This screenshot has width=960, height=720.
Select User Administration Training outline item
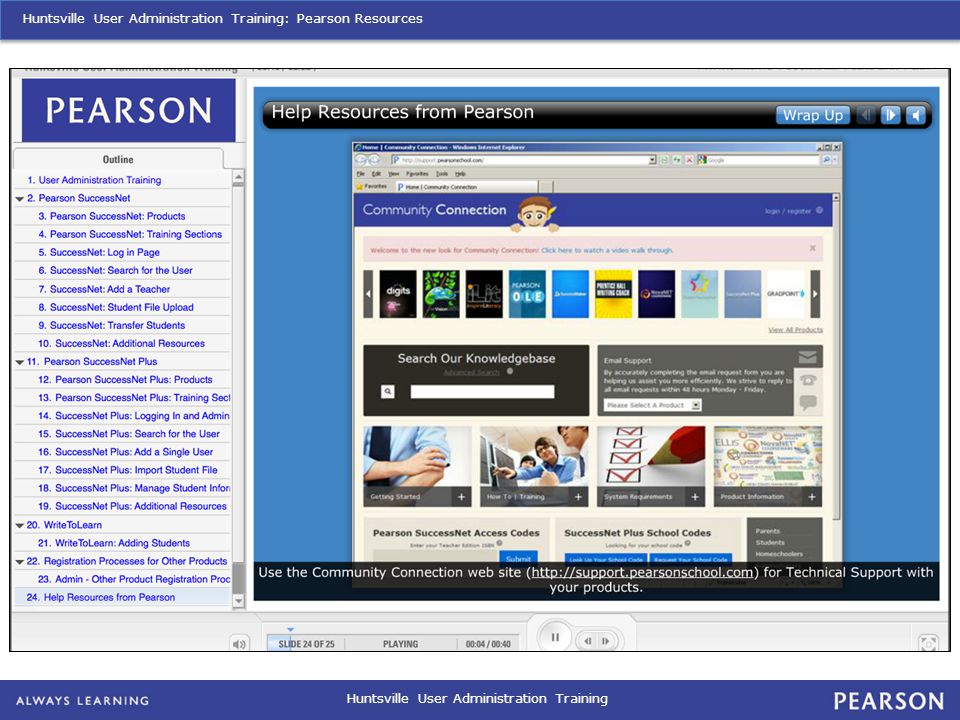pyautogui.click(x=94, y=180)
